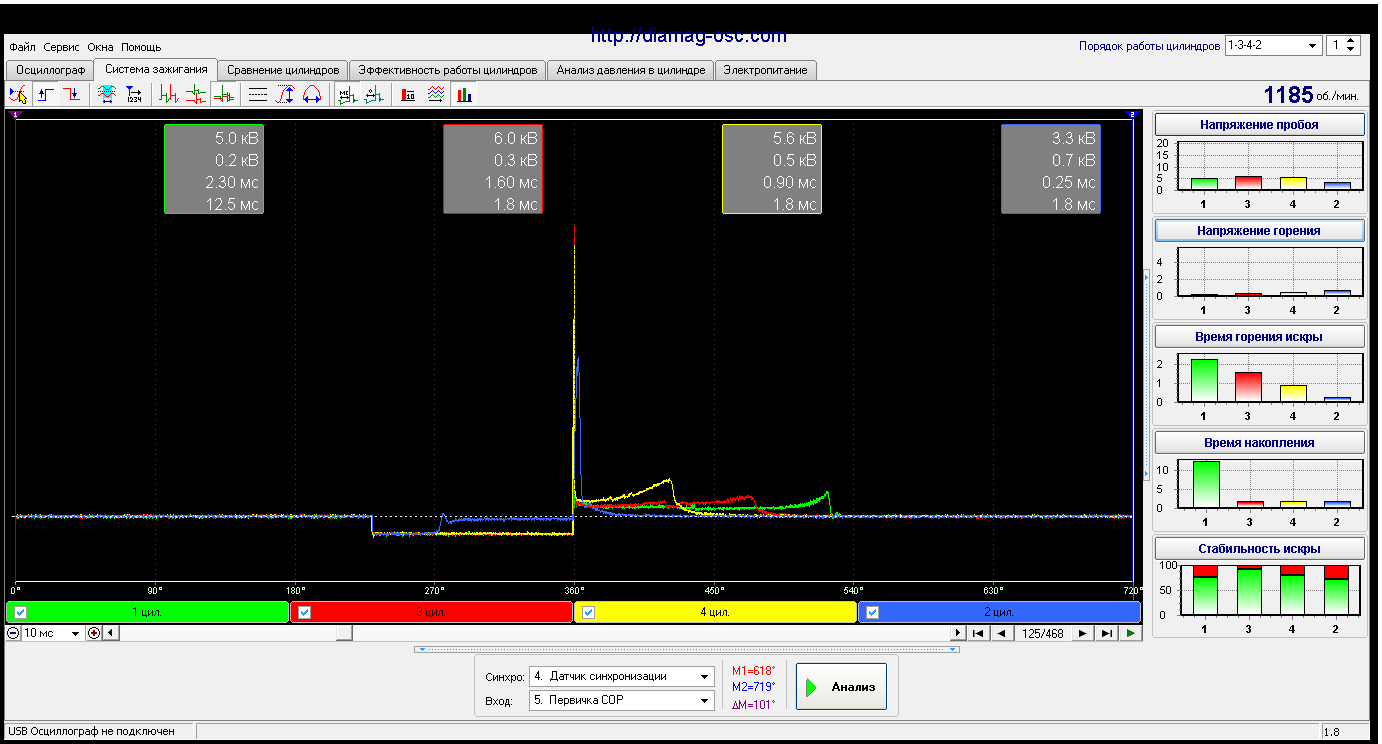Choose falling edge trigger icon
Viewport: 1382px width, 744px height.
72,95
